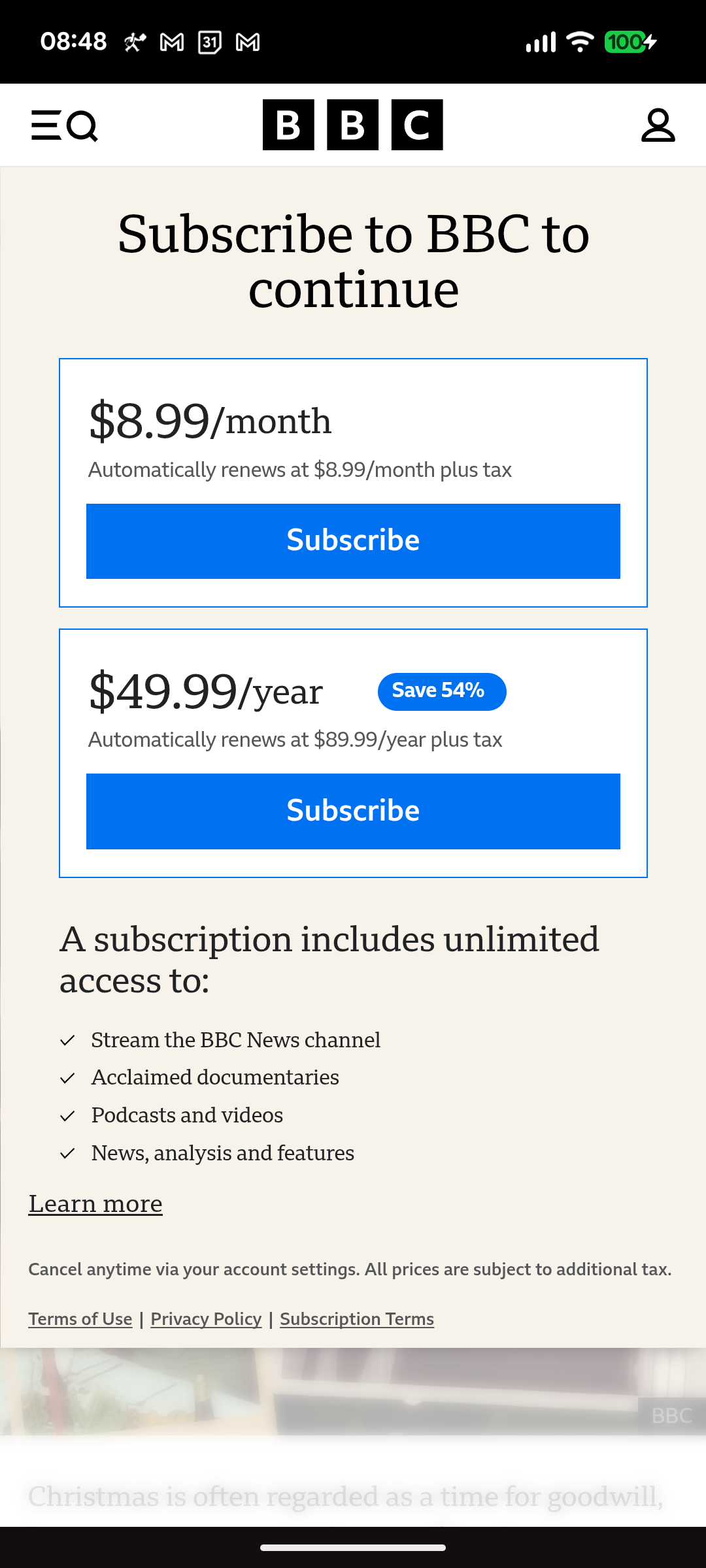Subscribe to the $49.99 yearly plan
The height and width of the screenshot is (1568, 706).
click(353, 811)
